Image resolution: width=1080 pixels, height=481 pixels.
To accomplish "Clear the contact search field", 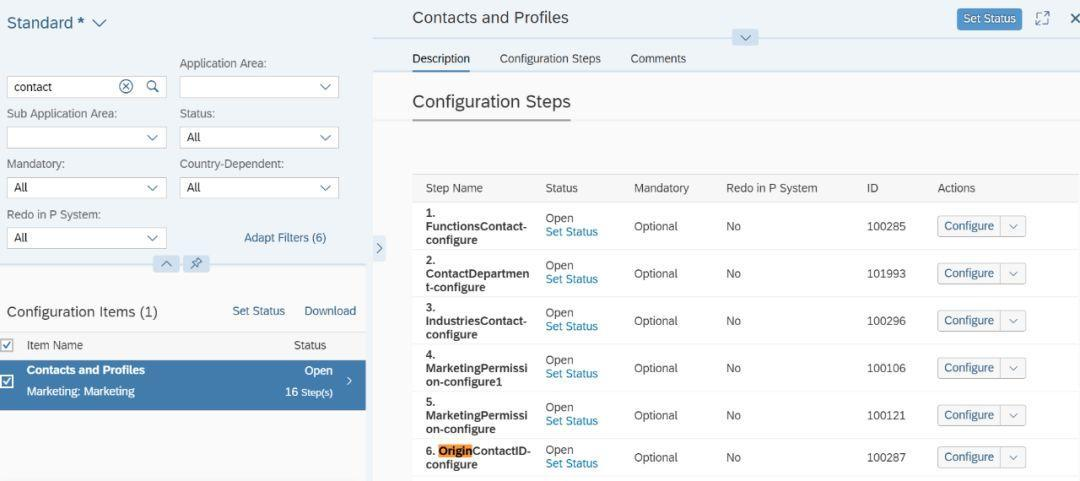I will pyautogui.click(x=126, y=87).
